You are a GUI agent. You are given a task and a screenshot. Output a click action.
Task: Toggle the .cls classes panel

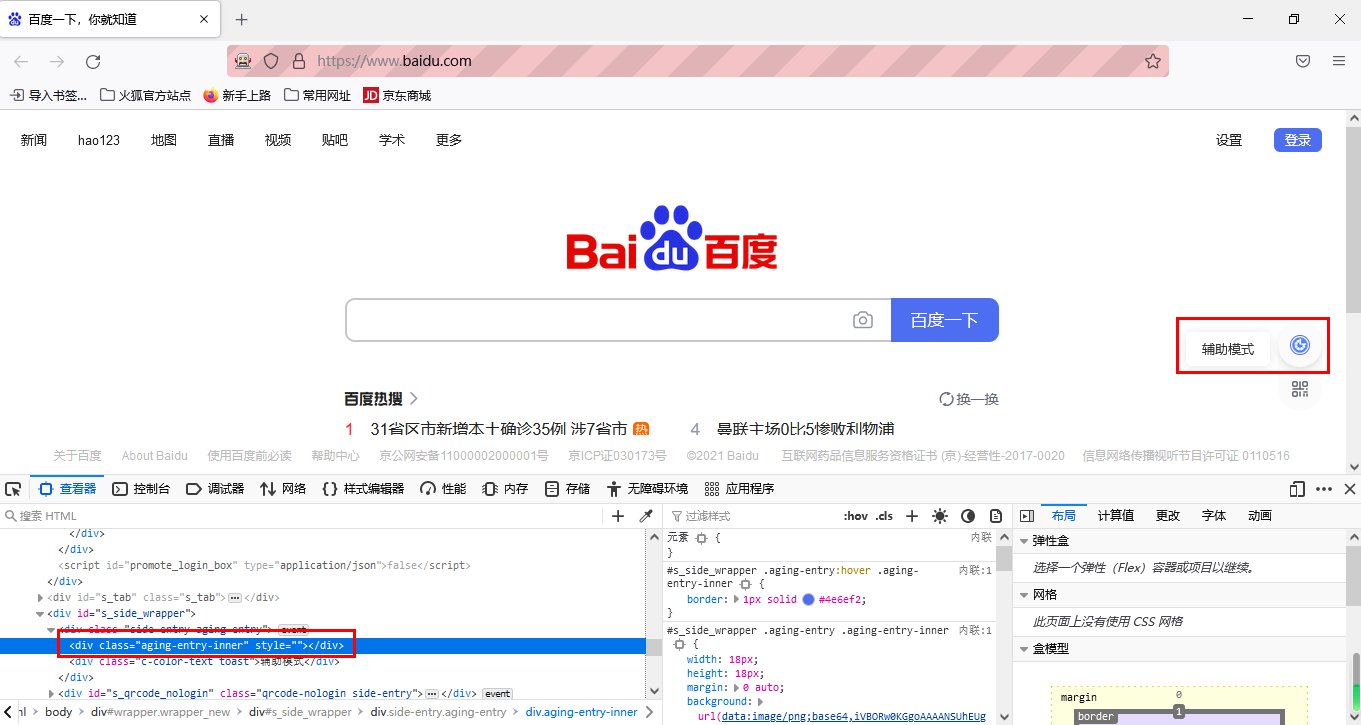884,516
